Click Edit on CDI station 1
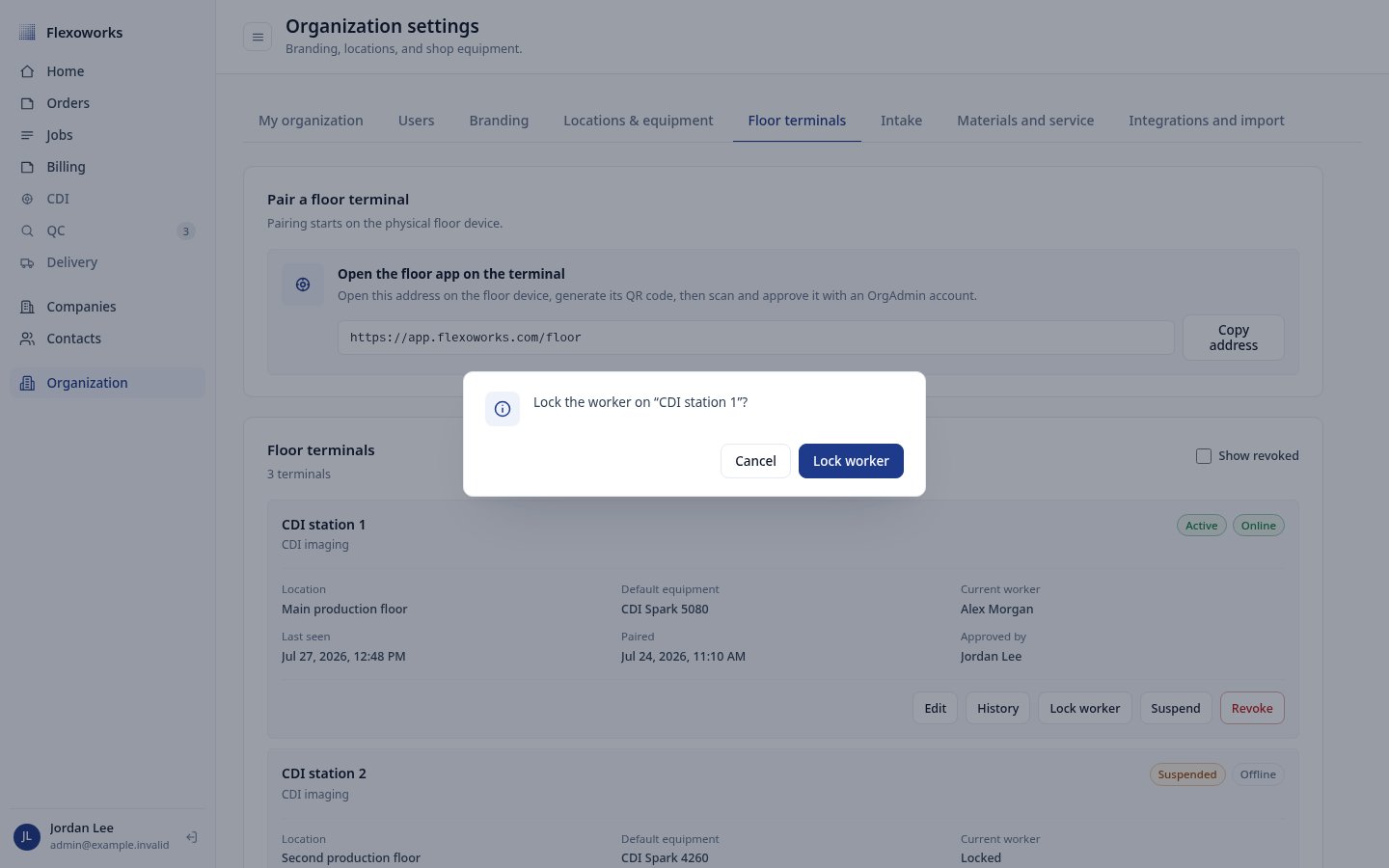The width and height of the screenshot is (1389, 868). [936, 708]
